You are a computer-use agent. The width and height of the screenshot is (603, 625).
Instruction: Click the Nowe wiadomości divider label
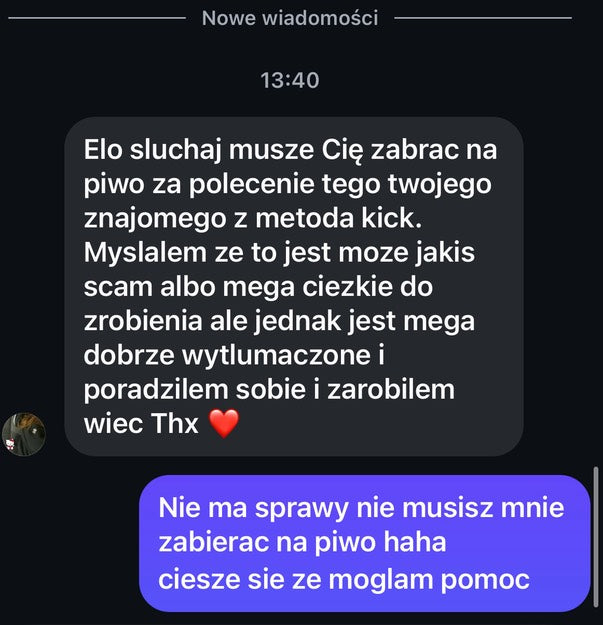[x=290, y=18]
